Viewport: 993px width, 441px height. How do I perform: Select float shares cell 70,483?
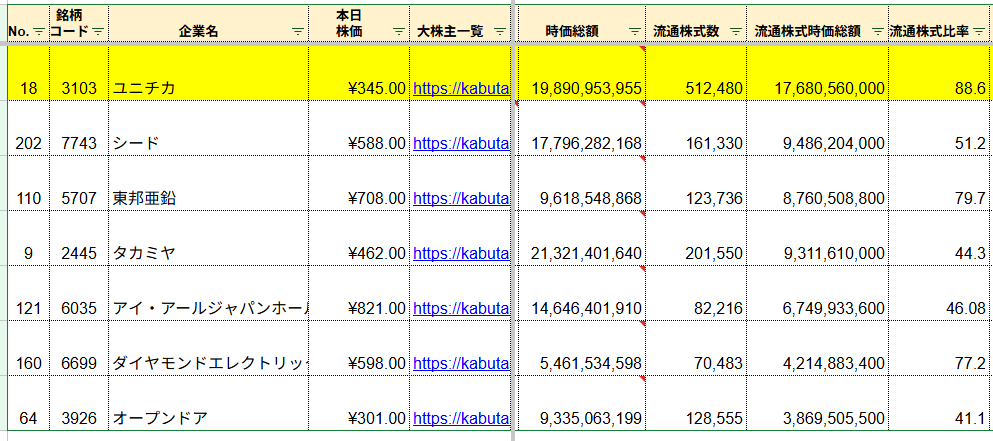tap(696, 348)
